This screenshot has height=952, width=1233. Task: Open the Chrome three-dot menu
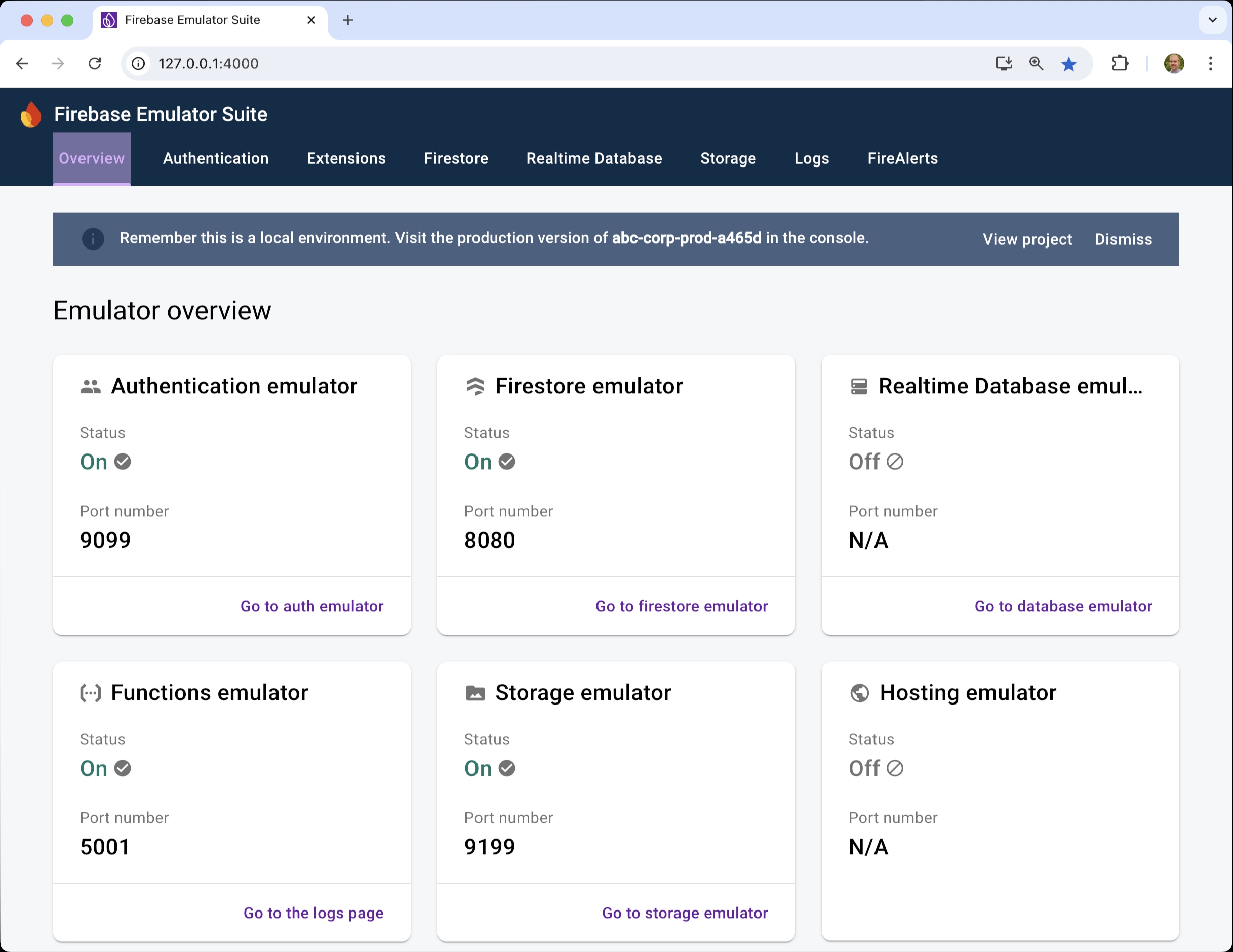1210,64
